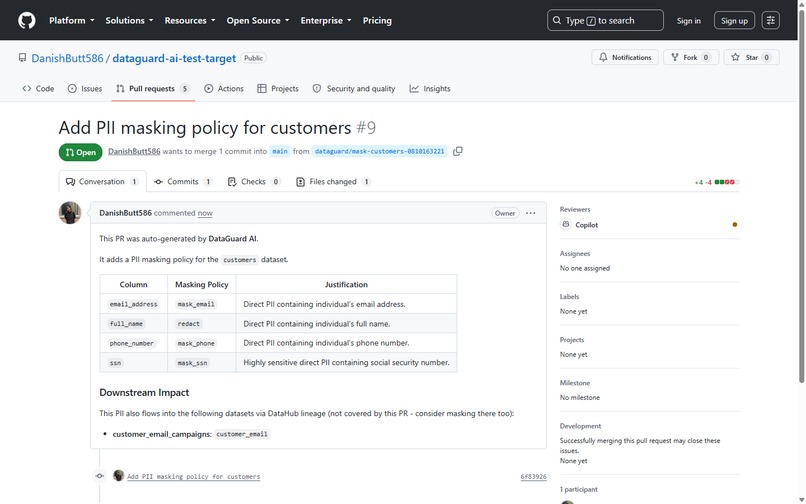
Task: Switch to the Issues tab
Action: (x=85, y=88)
